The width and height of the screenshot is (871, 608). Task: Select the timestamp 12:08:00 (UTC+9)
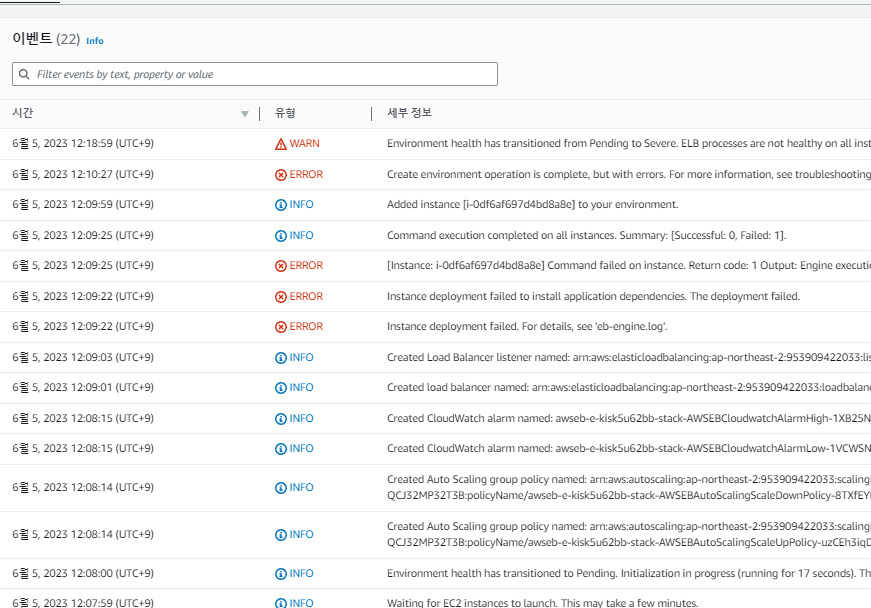click(83, 574)
